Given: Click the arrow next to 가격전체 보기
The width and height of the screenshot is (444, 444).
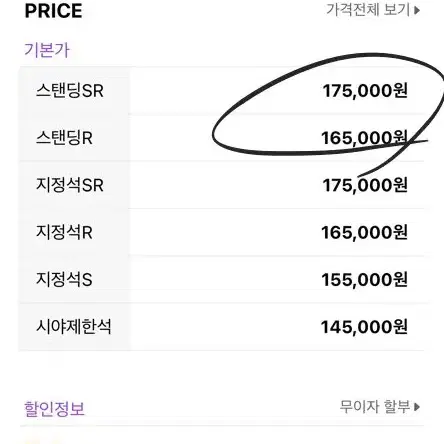Looking at the screenshot, I should pyautogui.click(x=417, y=10).
